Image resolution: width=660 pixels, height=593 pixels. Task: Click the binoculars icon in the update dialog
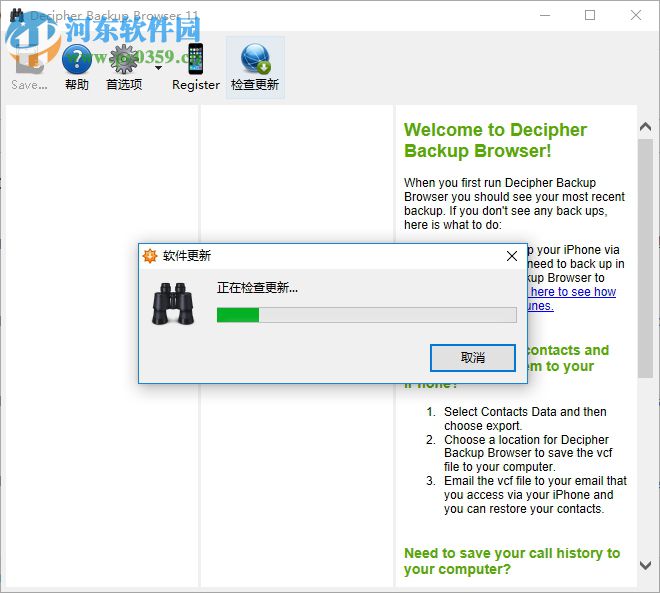tap(173, 304)
